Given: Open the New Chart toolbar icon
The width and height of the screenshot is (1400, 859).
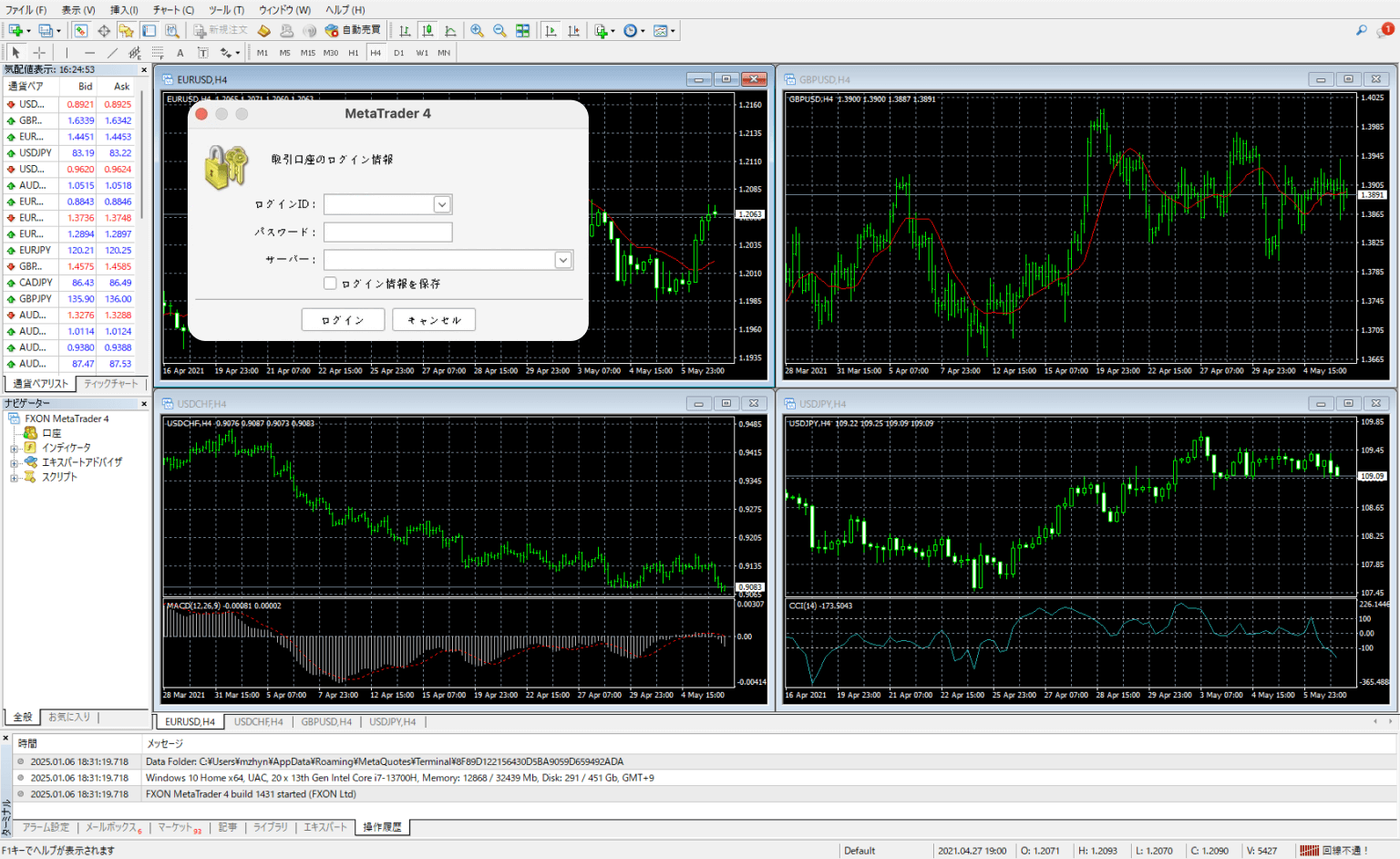Looking at the screenshot, I should [15, 30].
